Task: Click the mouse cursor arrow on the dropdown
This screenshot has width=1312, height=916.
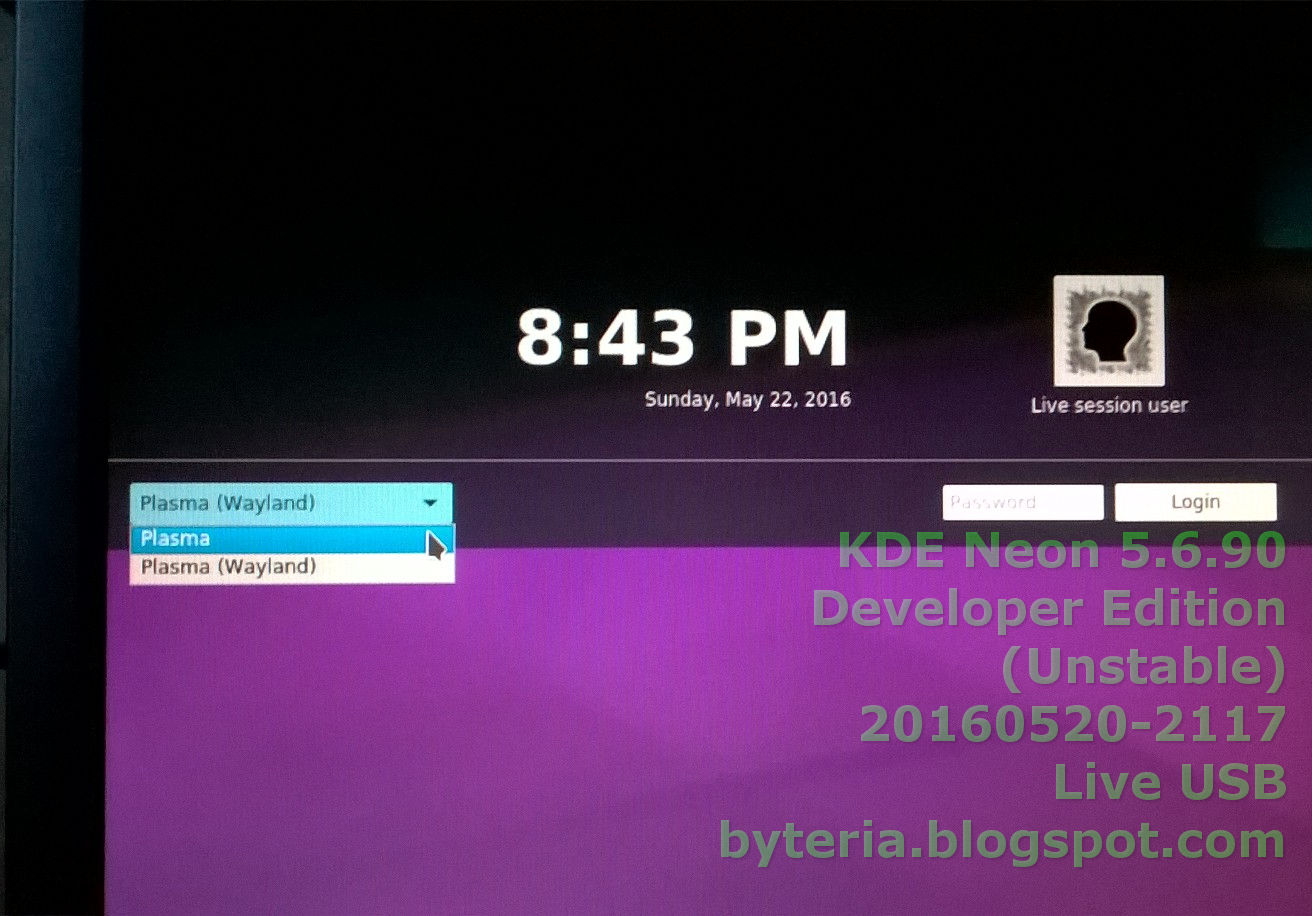Action: pos(437,548)
